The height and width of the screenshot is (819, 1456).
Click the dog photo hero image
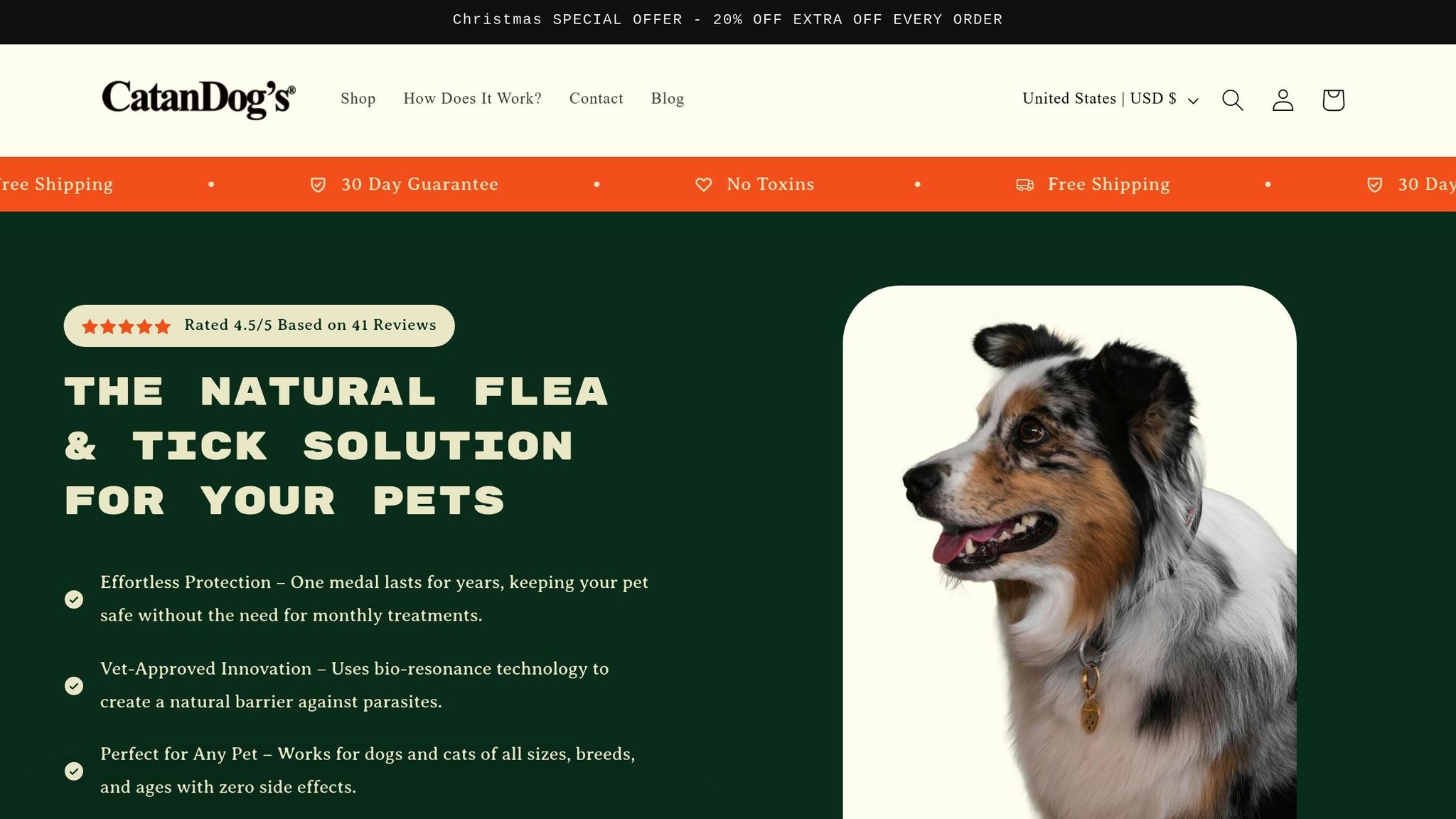pos(1069,552)
